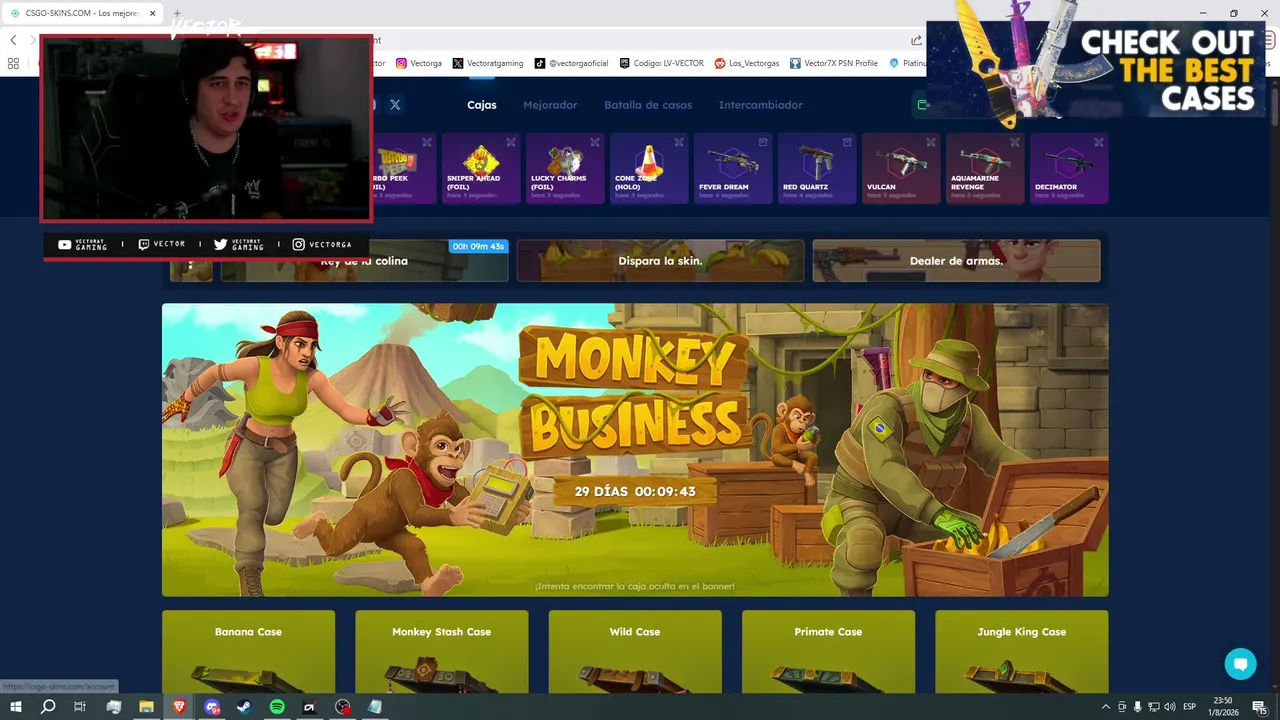Viewport: 1280px width, 720px height.
Task: Open the Rey de la colina event
Action: pos(364,261)
